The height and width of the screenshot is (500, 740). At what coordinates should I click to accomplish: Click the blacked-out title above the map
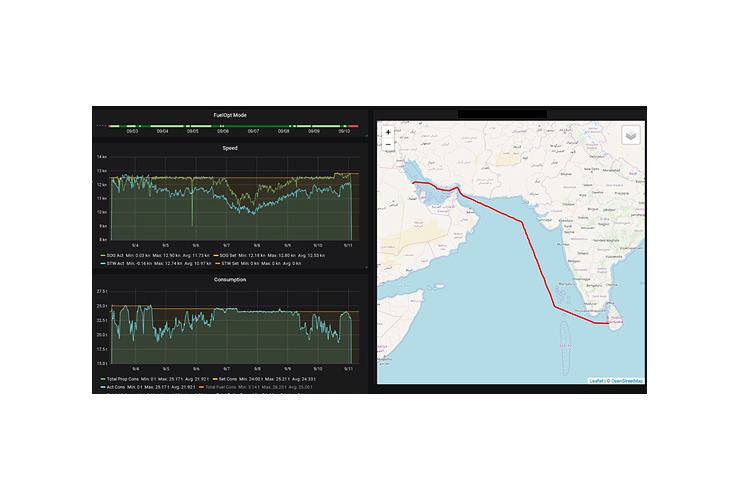pos(501,114)
